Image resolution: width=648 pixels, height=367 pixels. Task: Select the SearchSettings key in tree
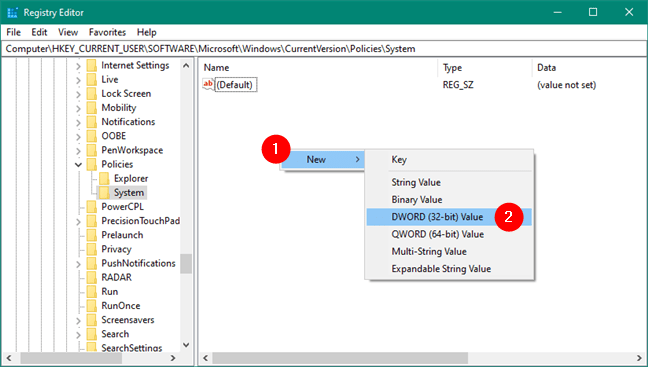132,348
